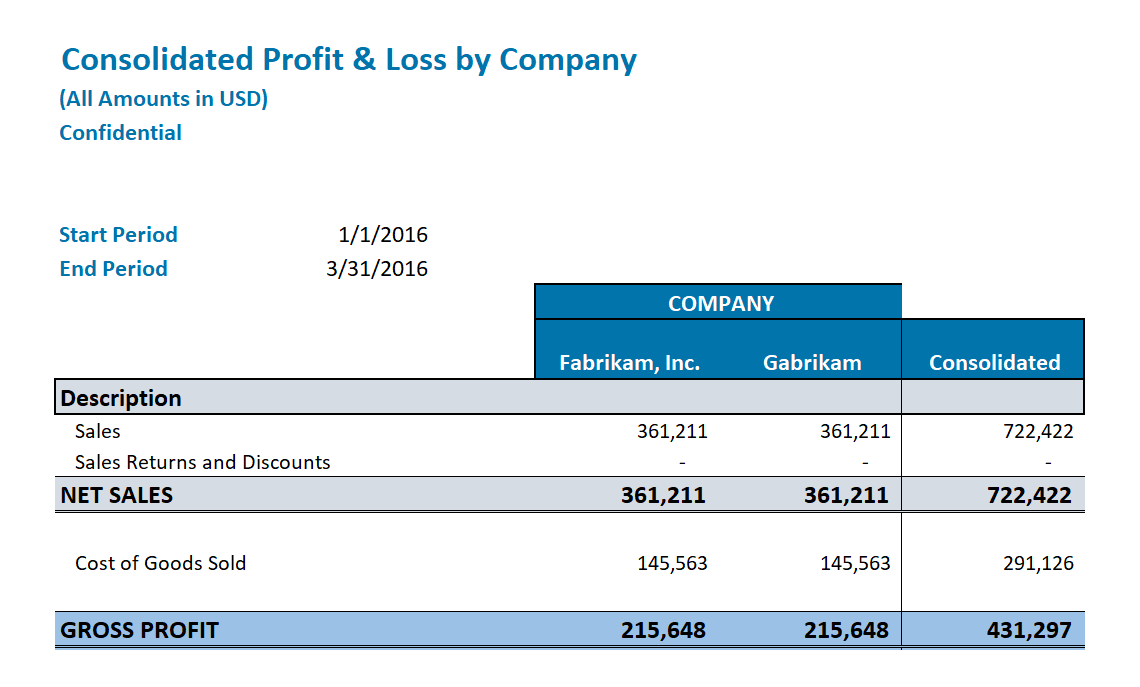The width and height of the screenshot is (1140, 687).
Task: Click the Consolidated Sales value 722,422
Action: pos(1038,431)
